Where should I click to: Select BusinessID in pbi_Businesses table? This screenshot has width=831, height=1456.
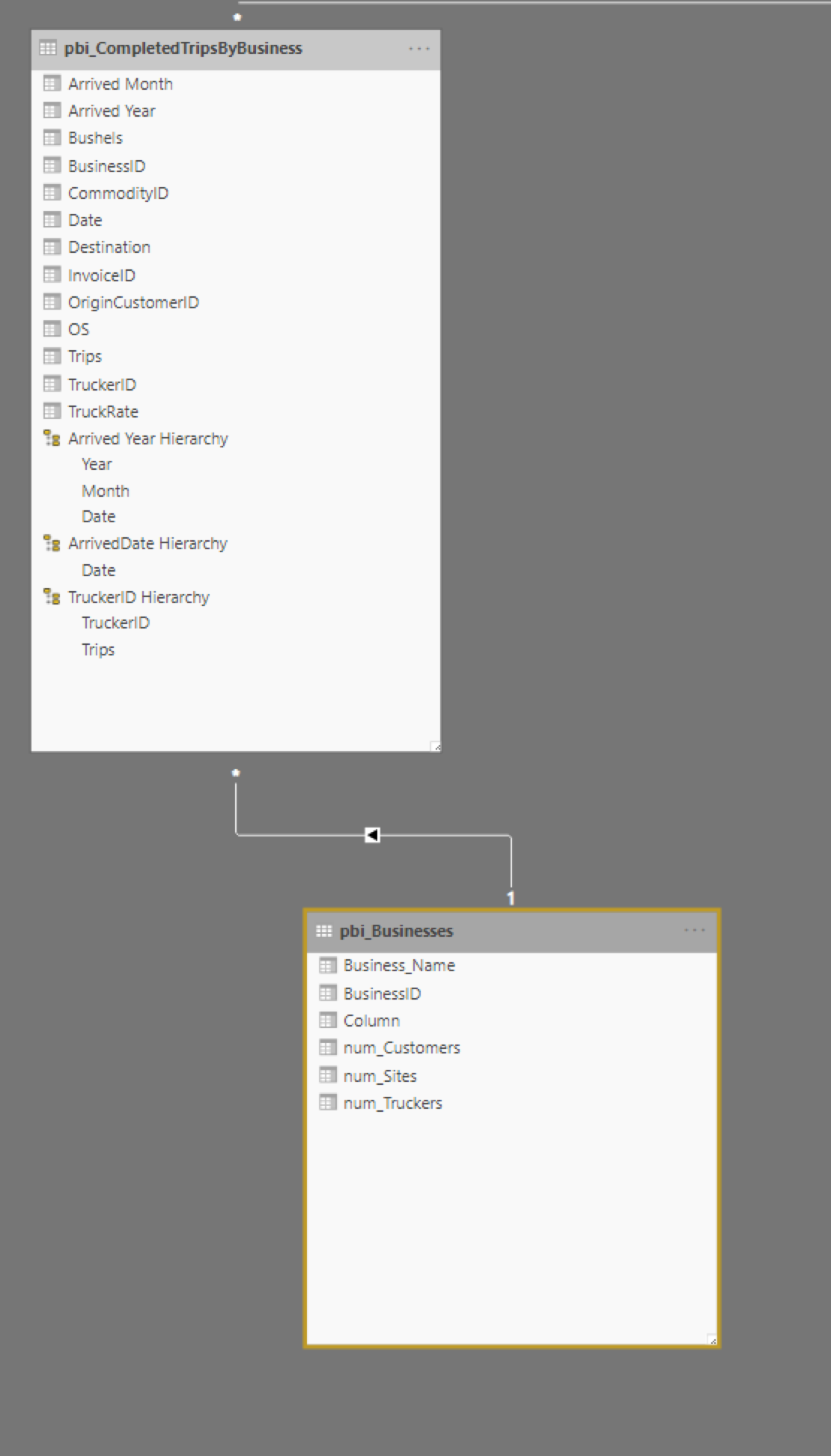click(x=383, y=994)
